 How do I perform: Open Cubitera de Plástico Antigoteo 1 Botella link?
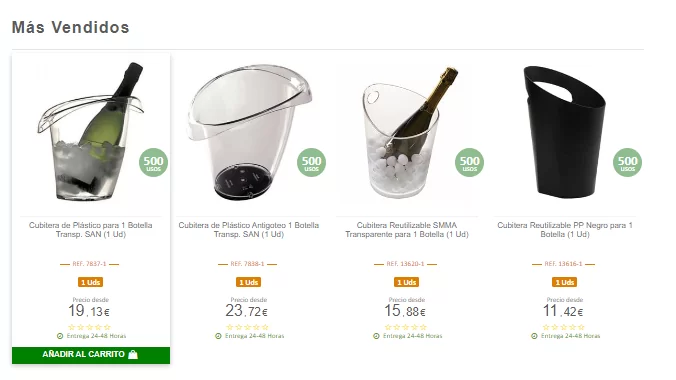click(x=249, y=230)
